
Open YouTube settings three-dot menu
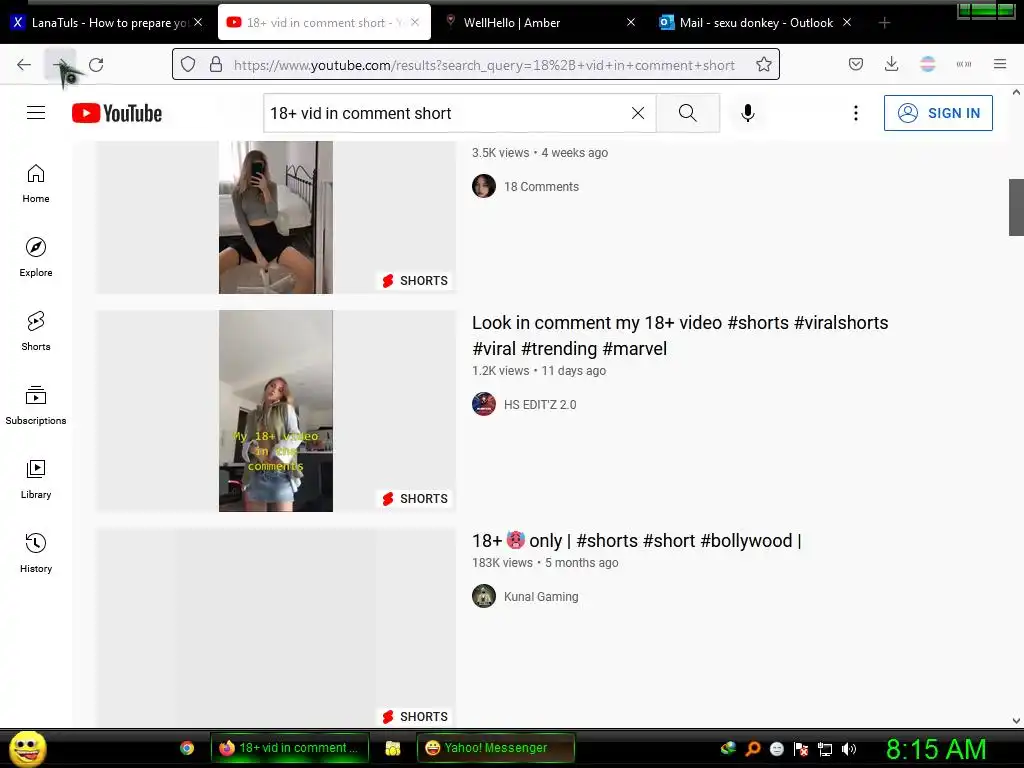856,113
